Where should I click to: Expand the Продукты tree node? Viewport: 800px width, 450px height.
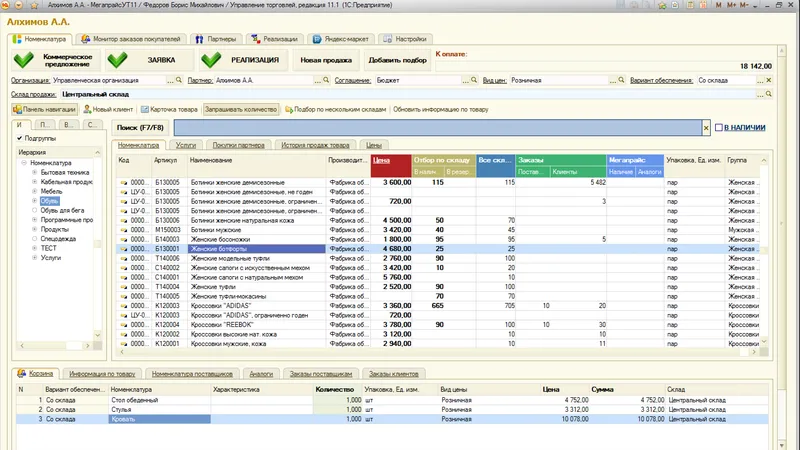click(35, 230)
